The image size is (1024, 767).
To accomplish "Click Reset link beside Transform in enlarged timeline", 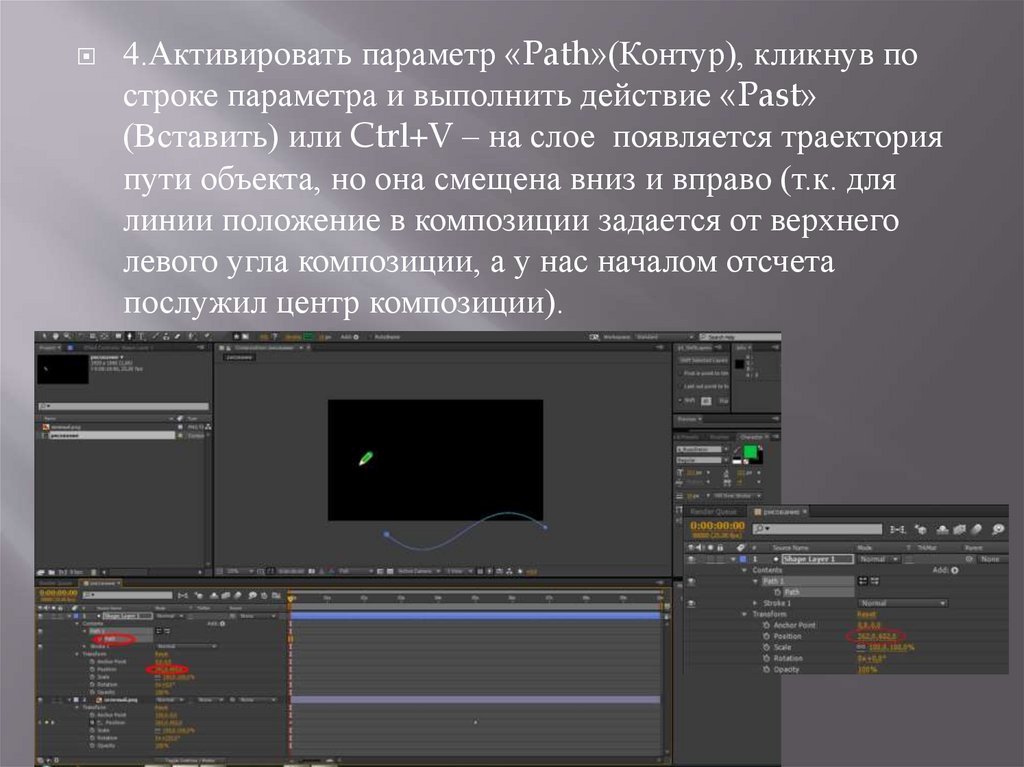I will pos(866,614).
